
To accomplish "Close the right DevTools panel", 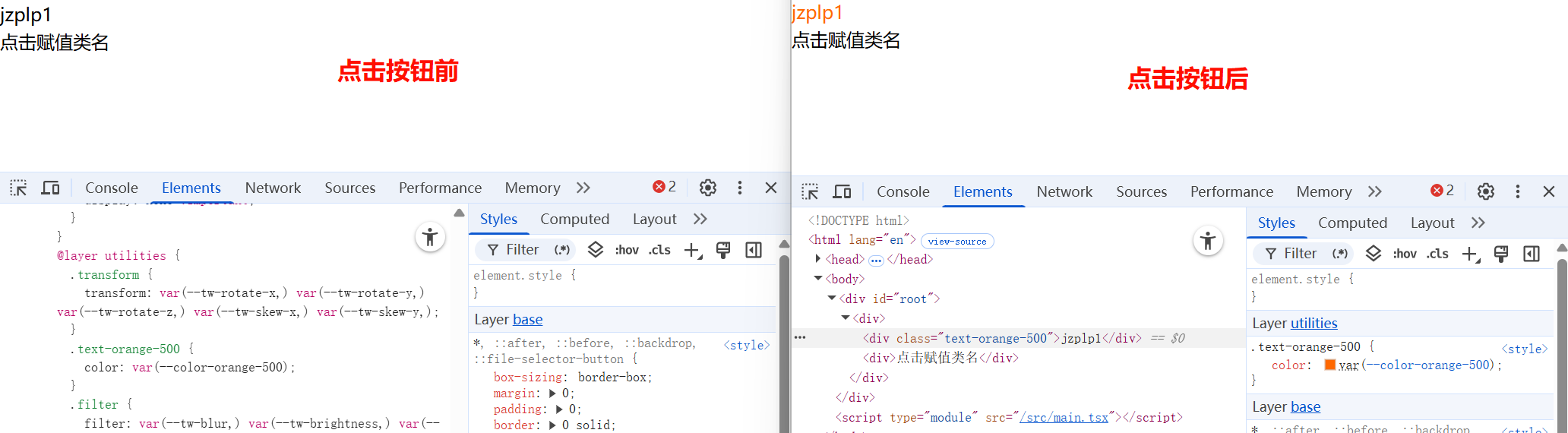I will coord(1549,191).
